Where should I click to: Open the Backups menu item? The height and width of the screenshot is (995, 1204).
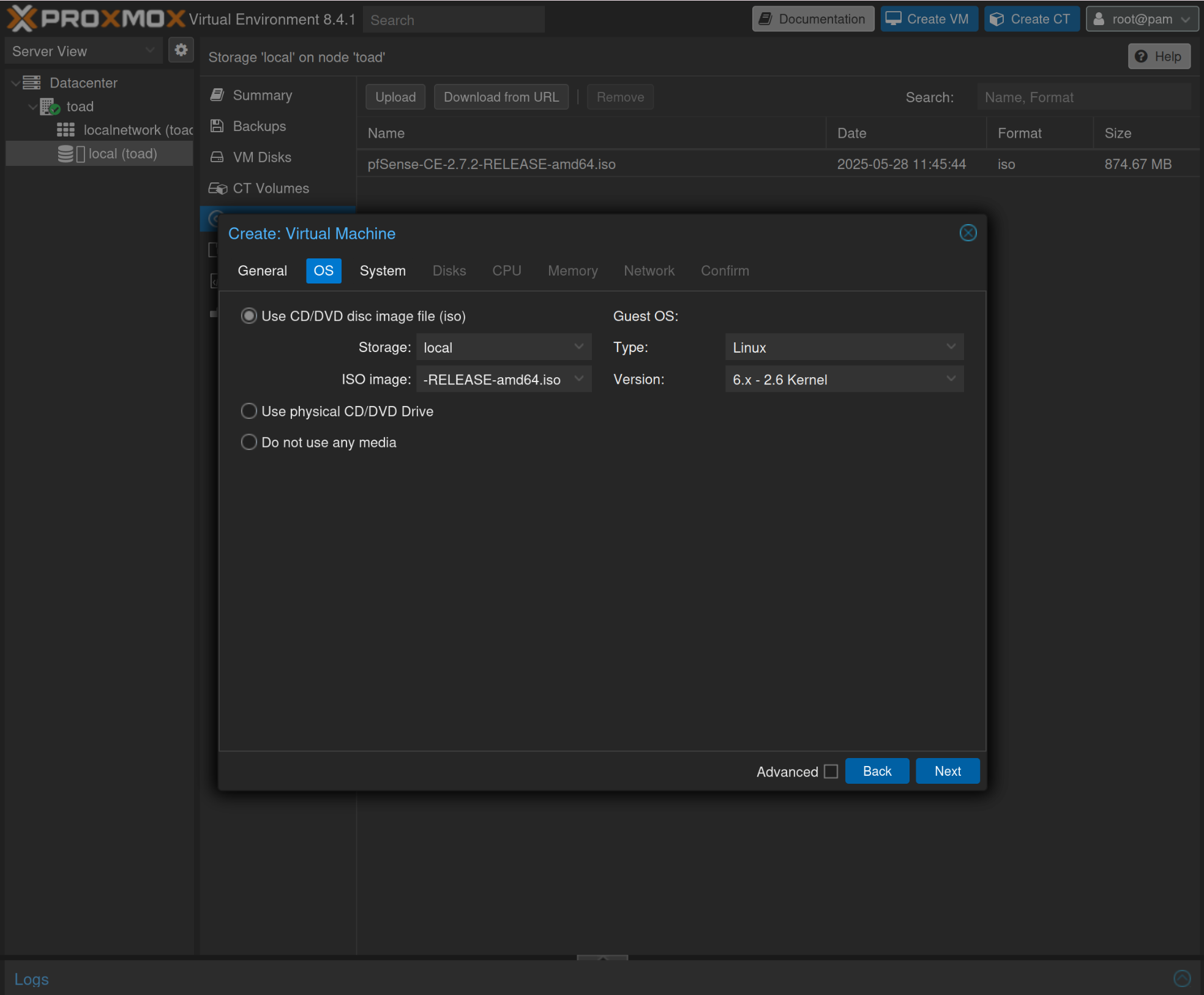pos(278,126)
